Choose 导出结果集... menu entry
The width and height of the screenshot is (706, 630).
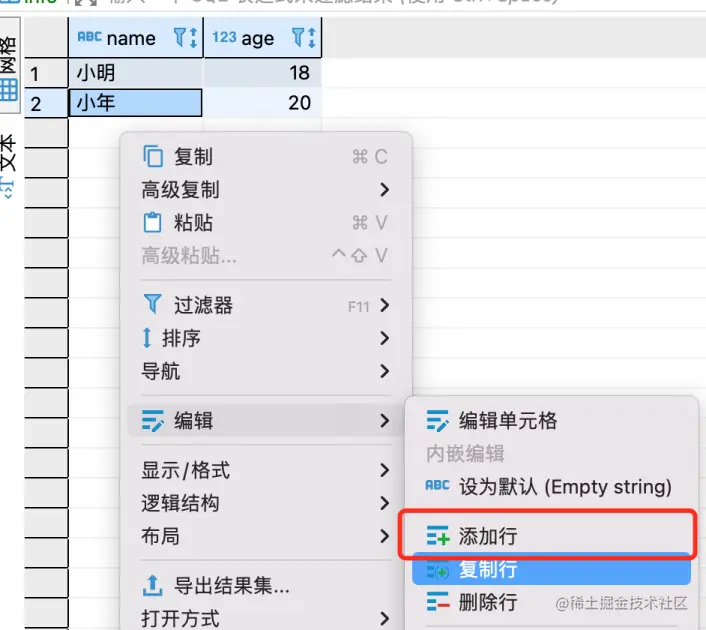point(266,585)
